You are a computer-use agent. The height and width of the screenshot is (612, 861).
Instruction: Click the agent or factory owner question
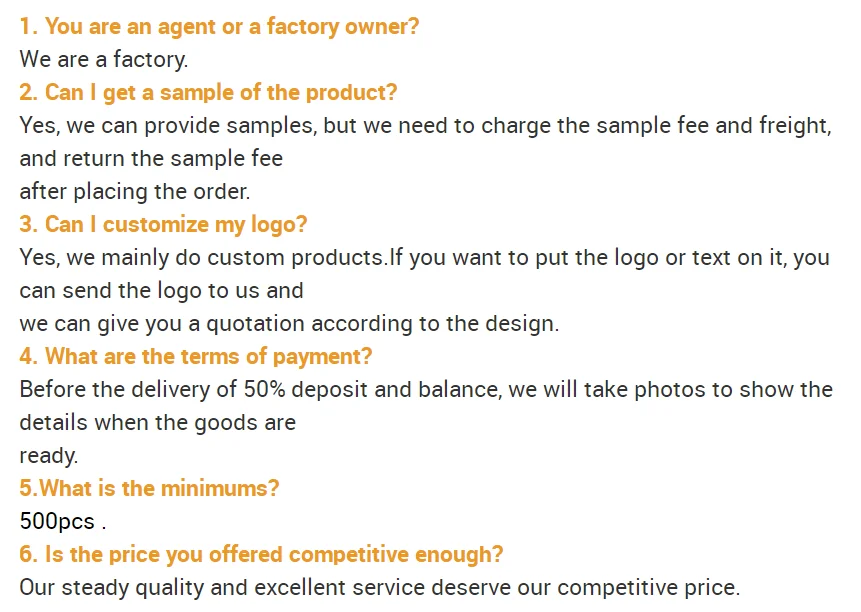(x=219, y=27)
